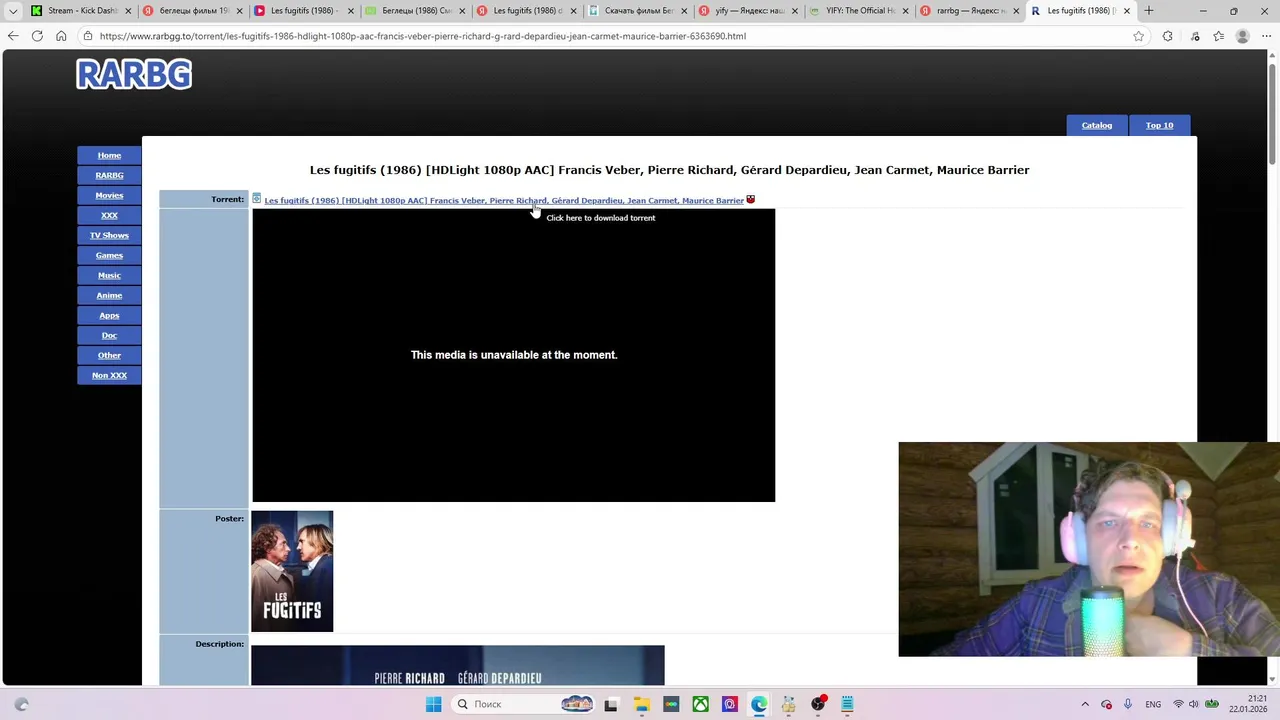Open the tab search dropdown arrow

(x=13, y=11)
